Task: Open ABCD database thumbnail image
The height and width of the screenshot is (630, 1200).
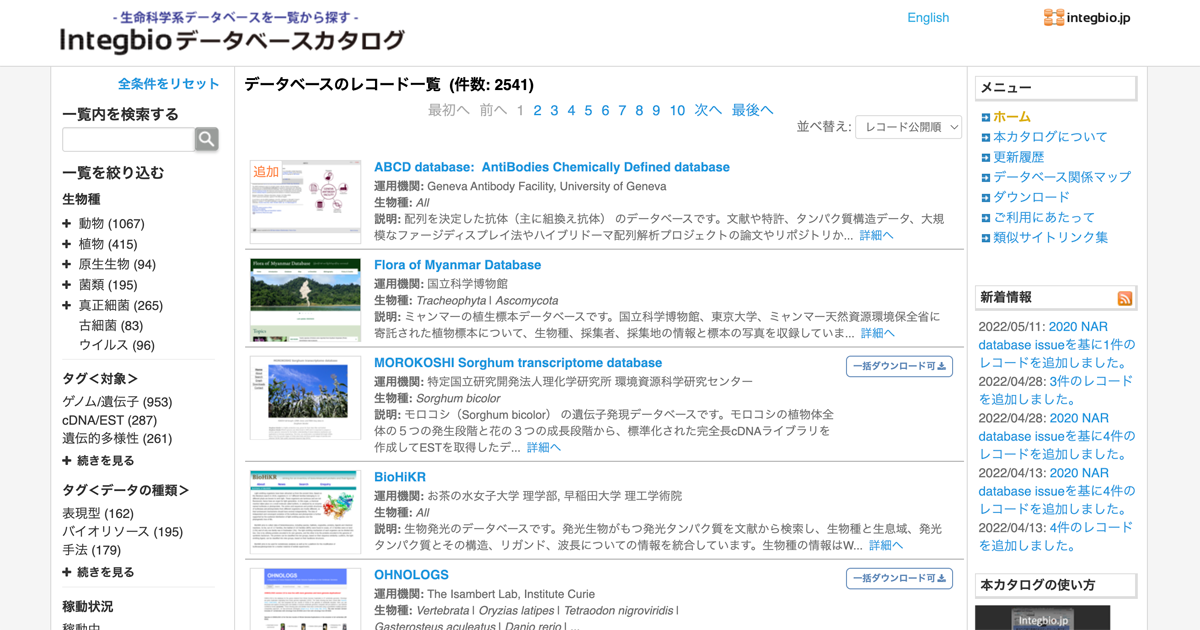Action: point(305,201)
